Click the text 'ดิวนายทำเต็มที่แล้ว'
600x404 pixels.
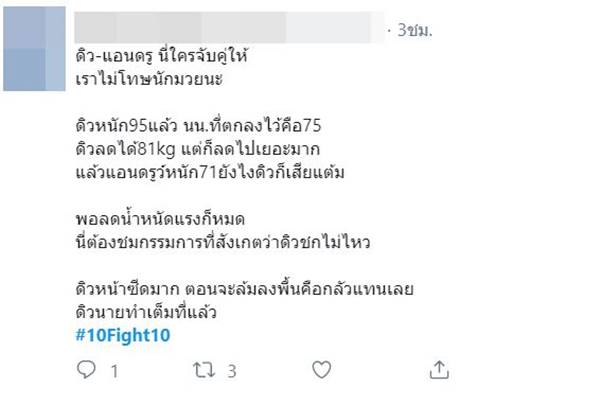[145, 311]
